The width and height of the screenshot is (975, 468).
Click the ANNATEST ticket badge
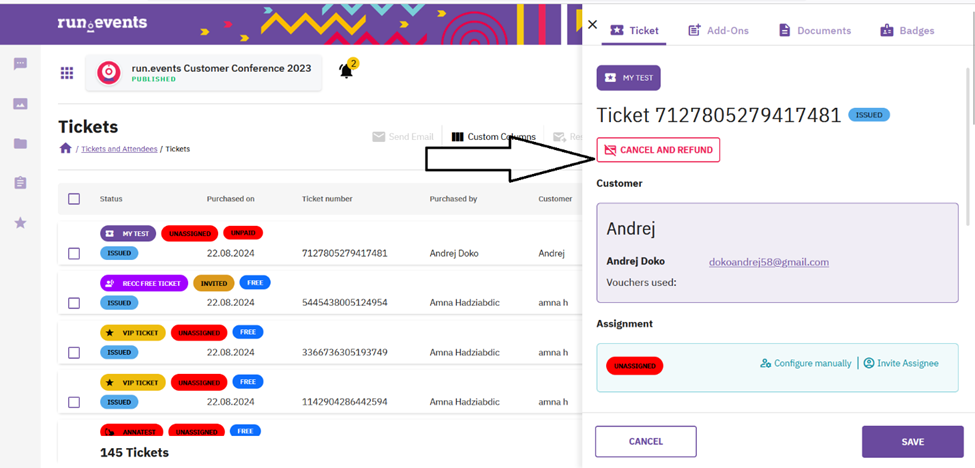tap(132, 429)
